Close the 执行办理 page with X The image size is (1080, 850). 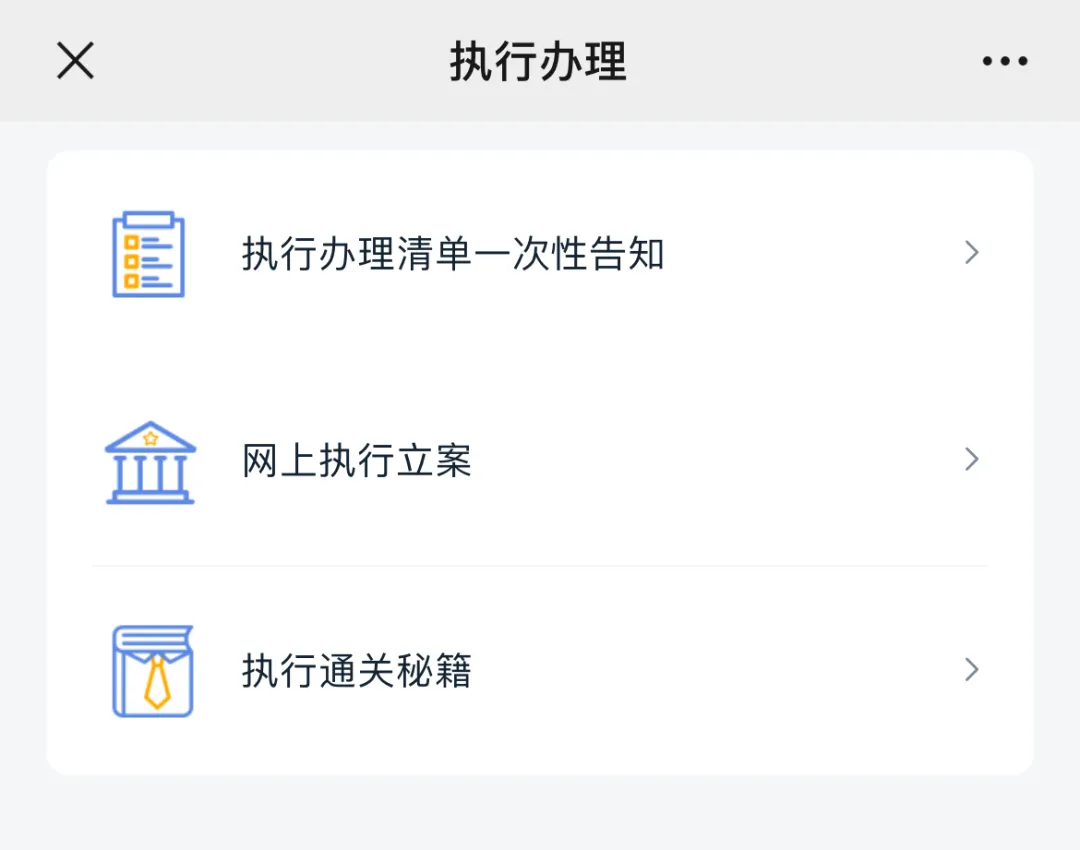(x=75, y=61)
